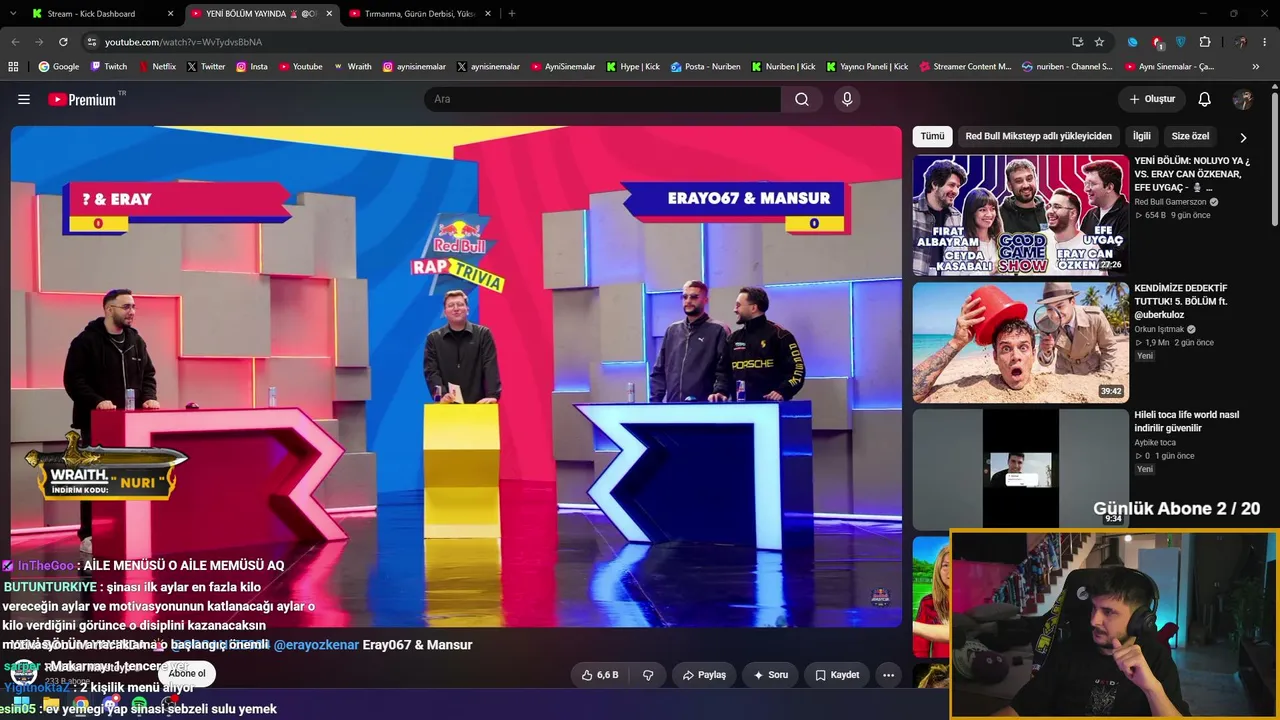The image size is (1280, 720).
Task: Save the video with Kaydet button
Action: [836, 675]
